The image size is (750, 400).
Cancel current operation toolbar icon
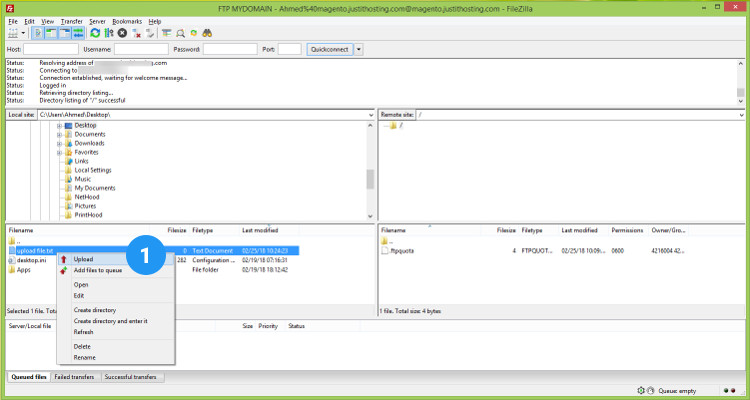[x=122, y=33]
